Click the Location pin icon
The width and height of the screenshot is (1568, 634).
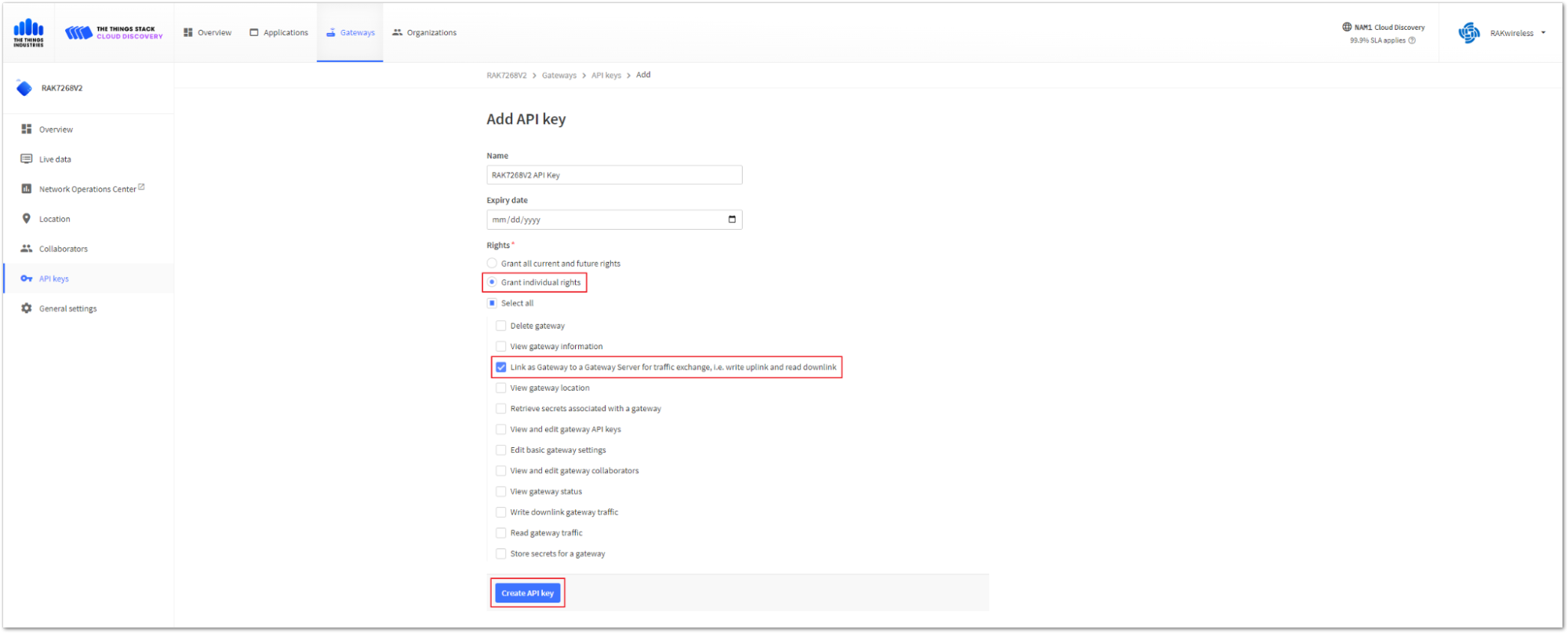[x=27, y=219]
